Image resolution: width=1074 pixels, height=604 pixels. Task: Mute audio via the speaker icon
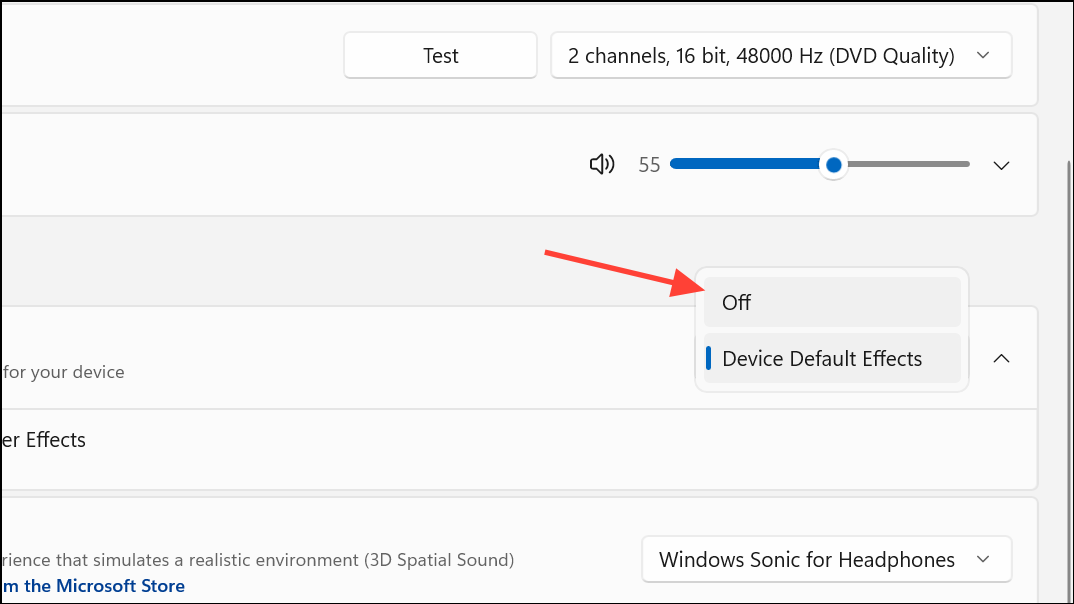pos(601,165)
